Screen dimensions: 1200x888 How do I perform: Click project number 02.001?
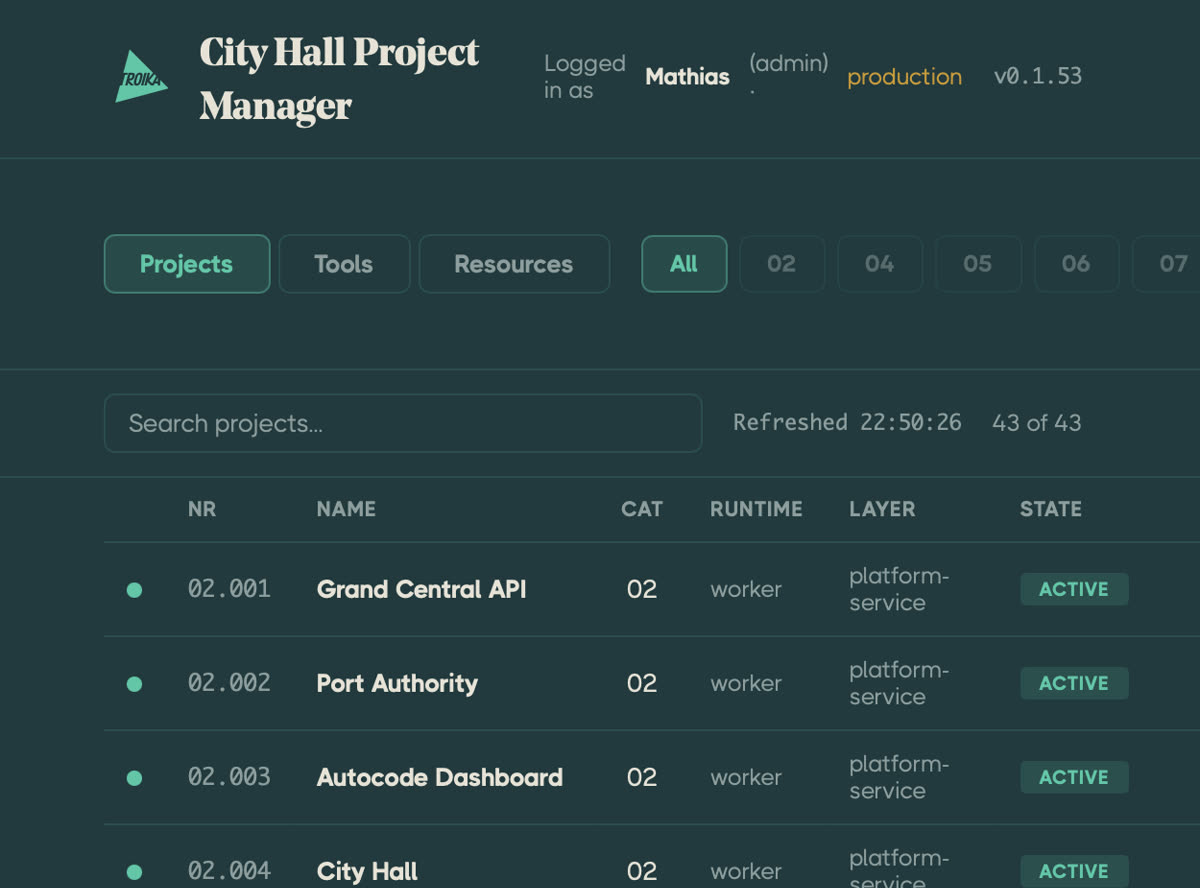click(229, 589)
